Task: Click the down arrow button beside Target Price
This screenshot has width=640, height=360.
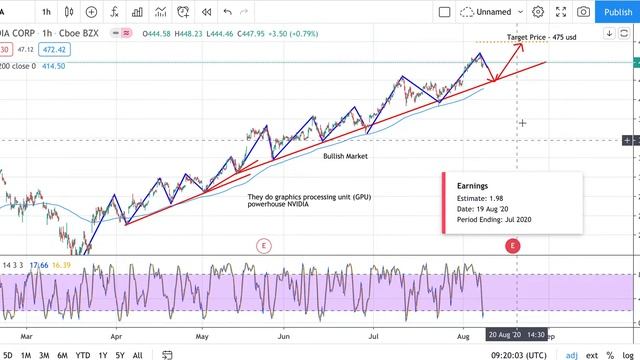Action: (609, 33)
